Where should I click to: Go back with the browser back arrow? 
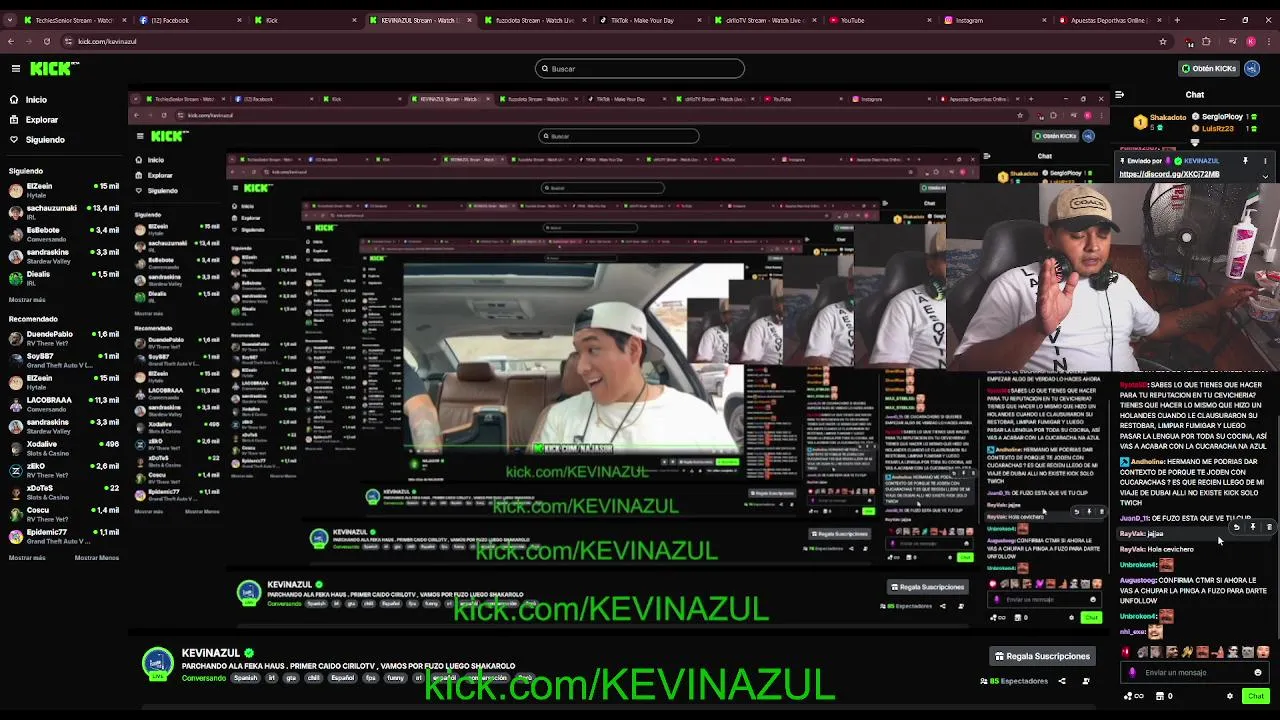tap(10, 42)
